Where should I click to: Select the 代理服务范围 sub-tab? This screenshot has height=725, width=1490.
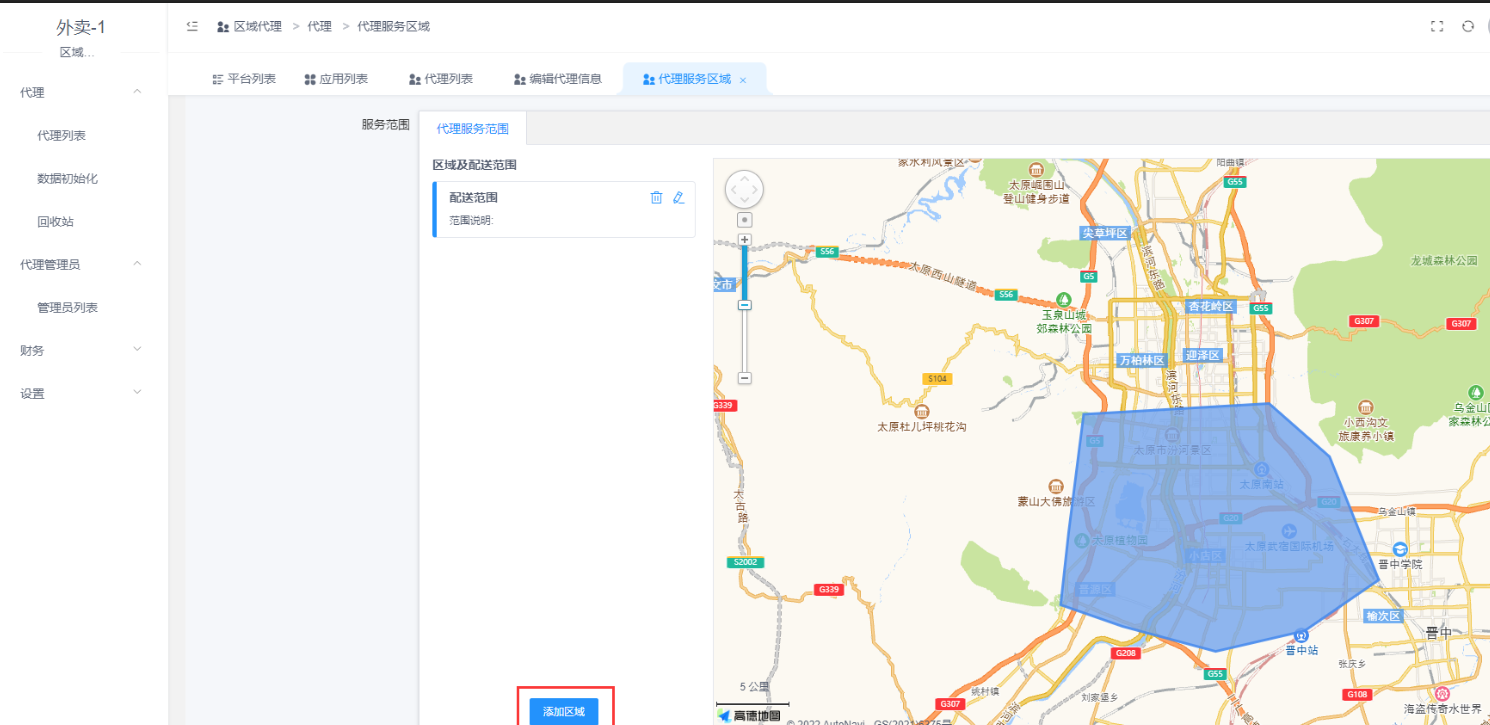[x=472, y=129]
